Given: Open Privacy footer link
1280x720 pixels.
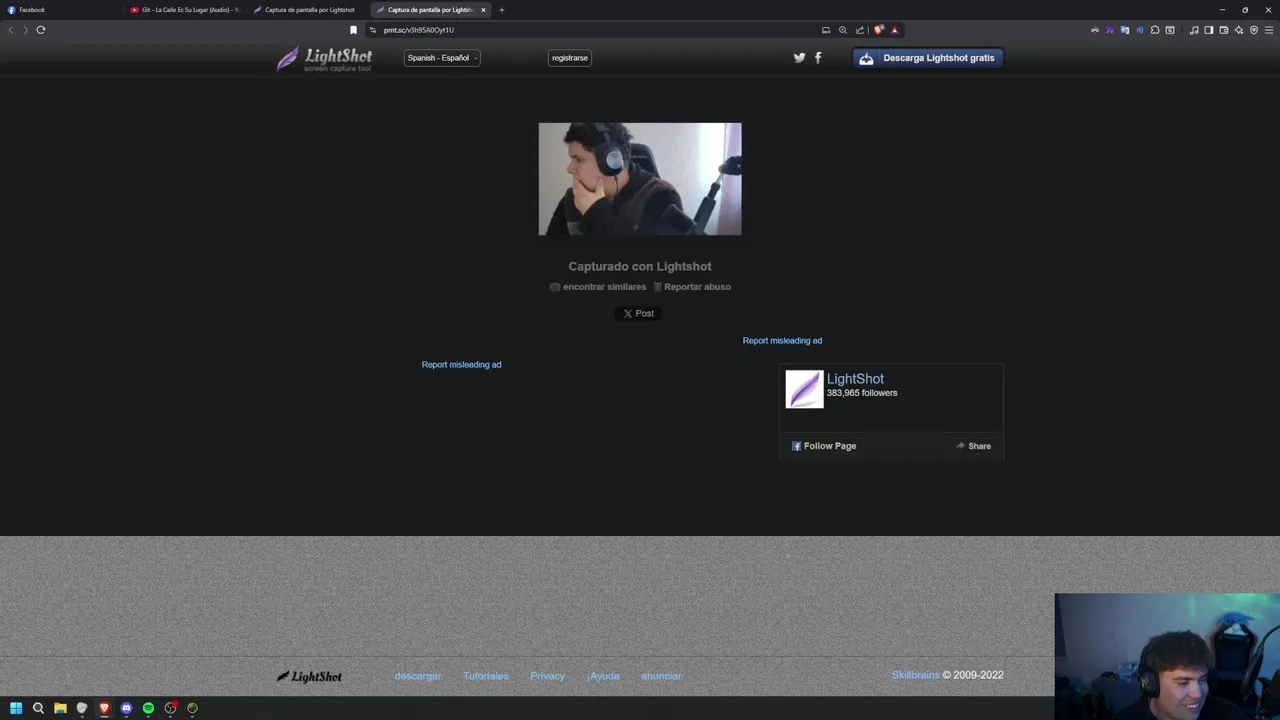Looking at the screenshot, I should point(547,676).
